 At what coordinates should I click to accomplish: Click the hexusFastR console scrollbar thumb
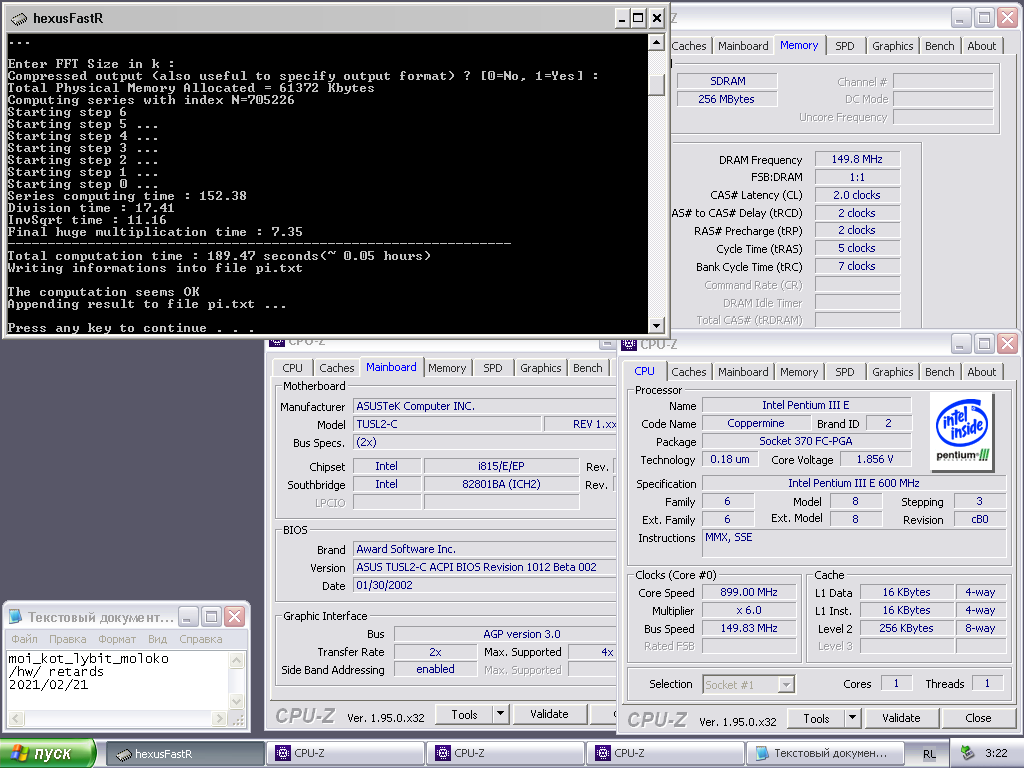click(656, 84)
